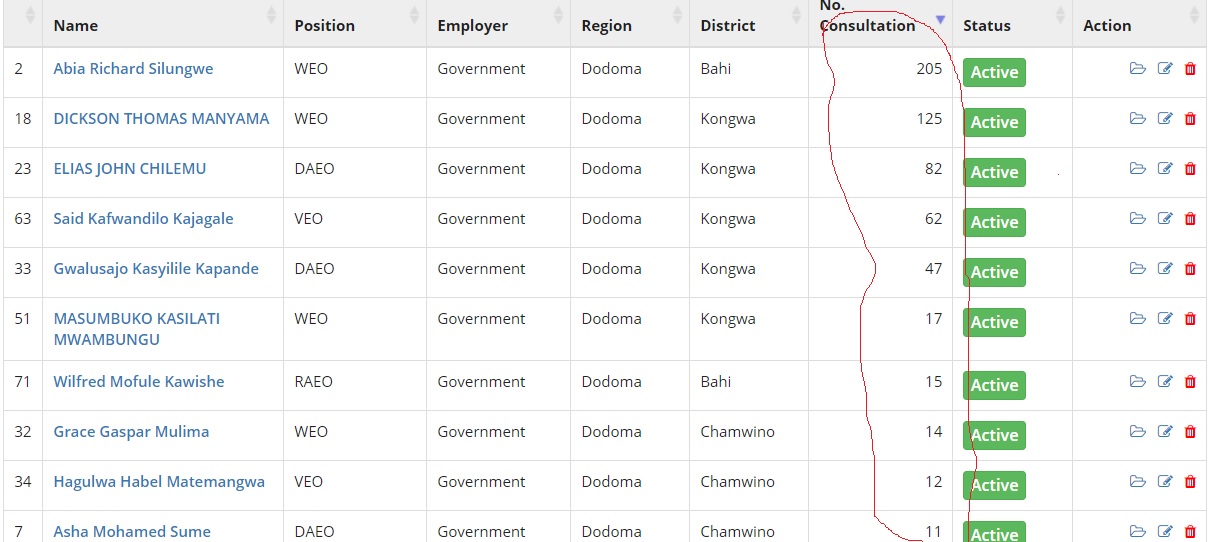
Task: Click Active status of Abia Richard Silungwe
Action: [994, 72]
